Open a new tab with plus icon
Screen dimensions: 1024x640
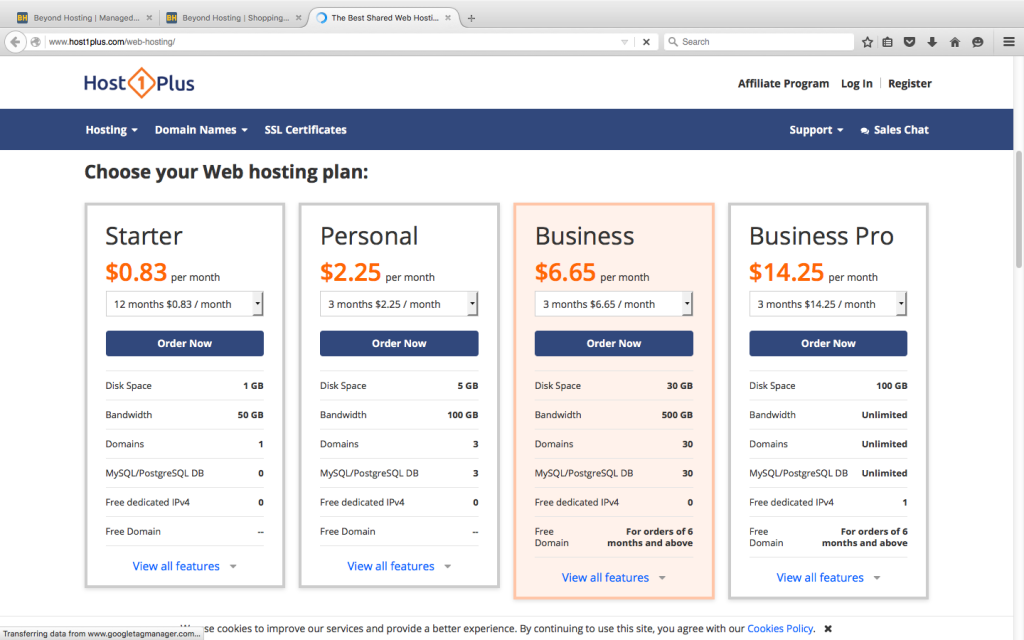tap(471, 18)
